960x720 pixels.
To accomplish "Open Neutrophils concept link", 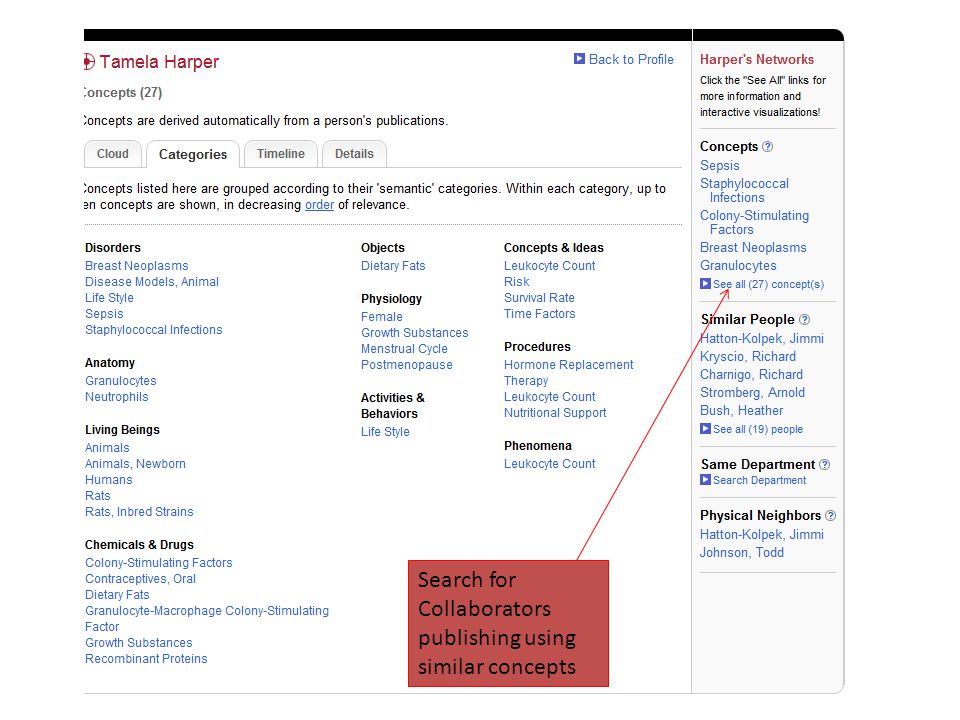I will coord(116,397).
